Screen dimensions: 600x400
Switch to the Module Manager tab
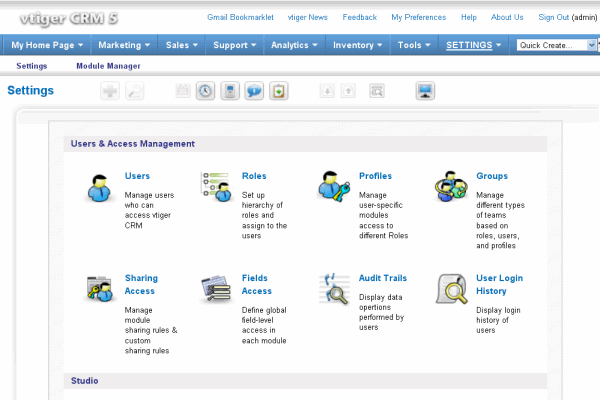(x=108, y=66)
